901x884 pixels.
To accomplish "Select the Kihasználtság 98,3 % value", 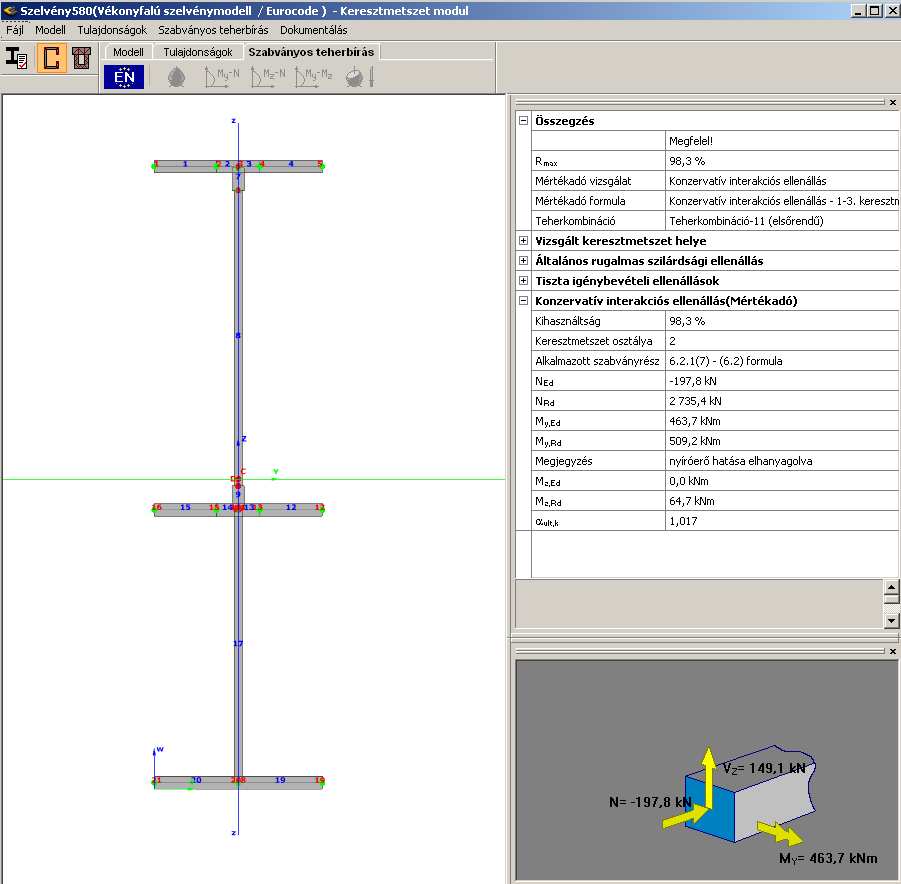I will 782,321.
